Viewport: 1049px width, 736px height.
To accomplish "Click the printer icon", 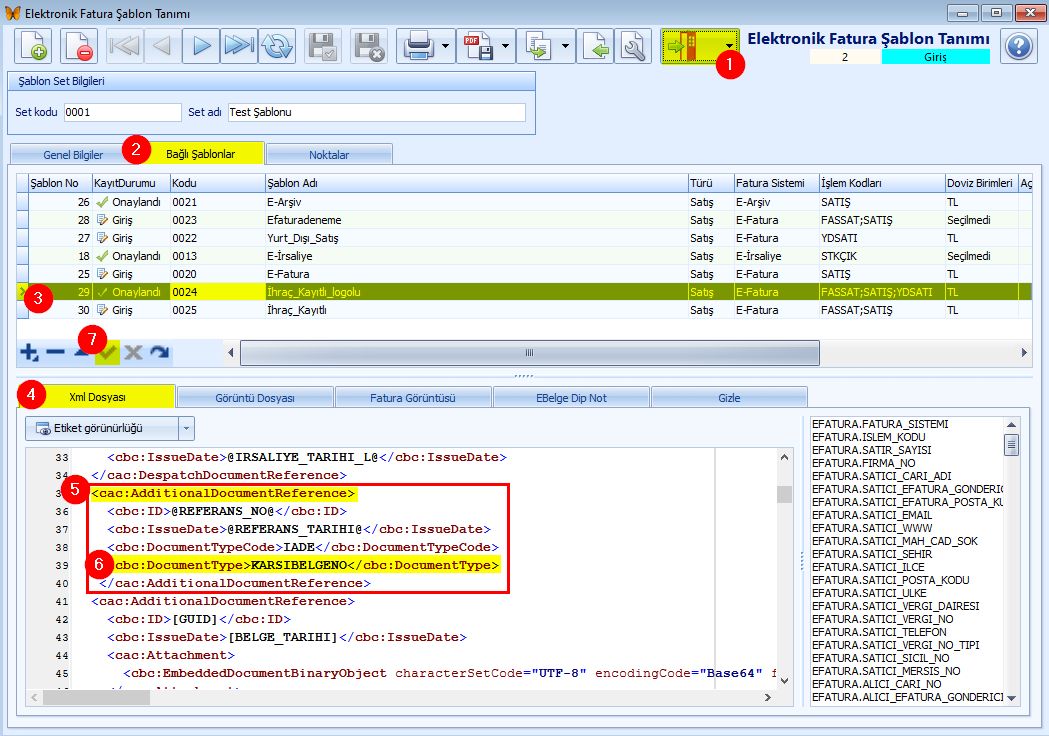I will (x=419, y=46).
